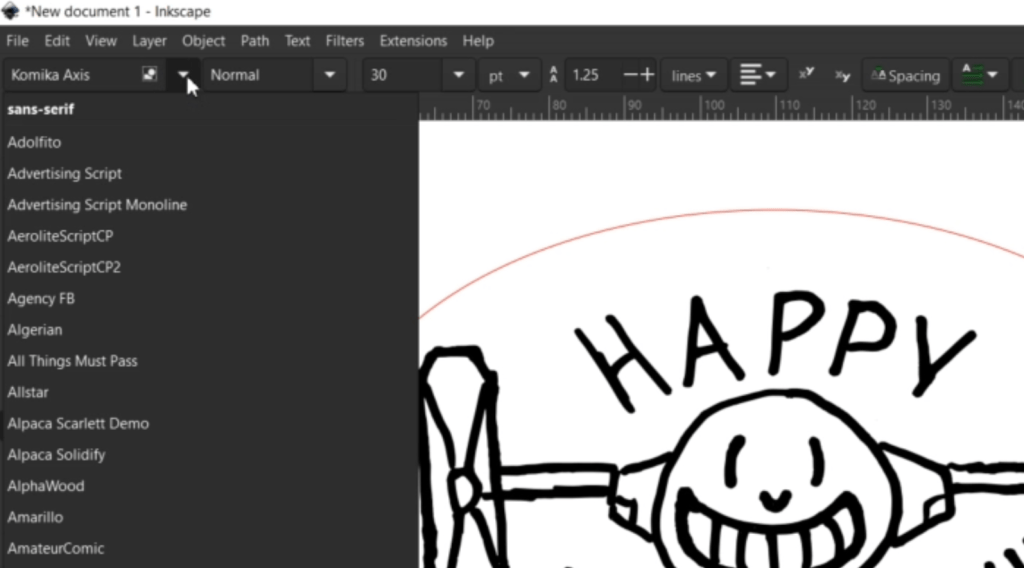The width and height of the screenshot is (1024, 568).
Task: Open the line spacing units dropdown
Action: [x=695, y=75]
